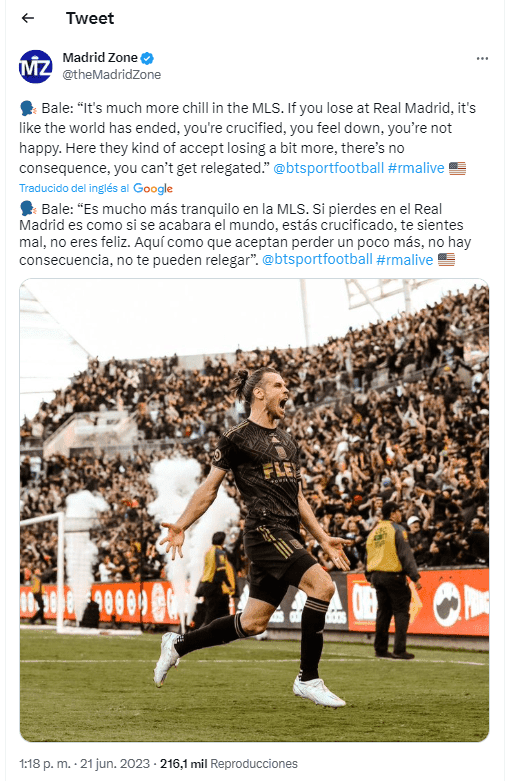Open Madrid Zone profile avatar
The width and height of the screenshot is (507, 781).
36,66
